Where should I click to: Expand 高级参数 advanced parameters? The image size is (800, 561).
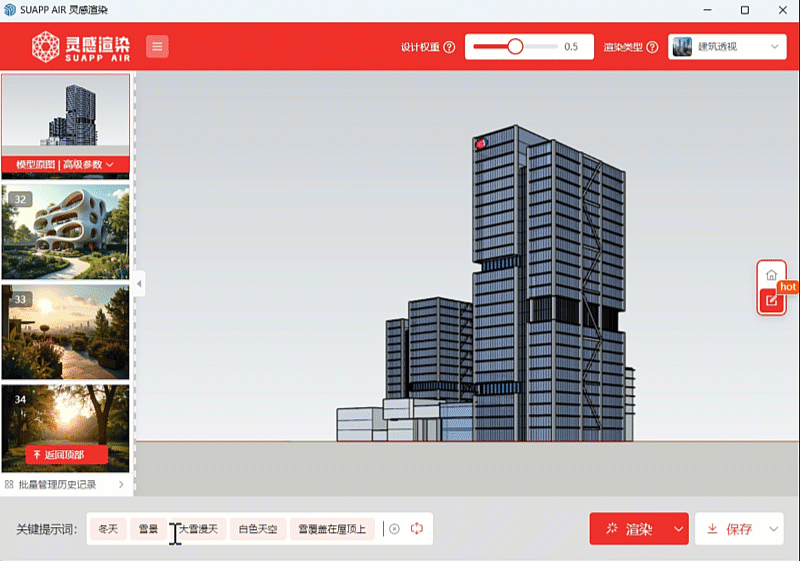coord(89,164)
